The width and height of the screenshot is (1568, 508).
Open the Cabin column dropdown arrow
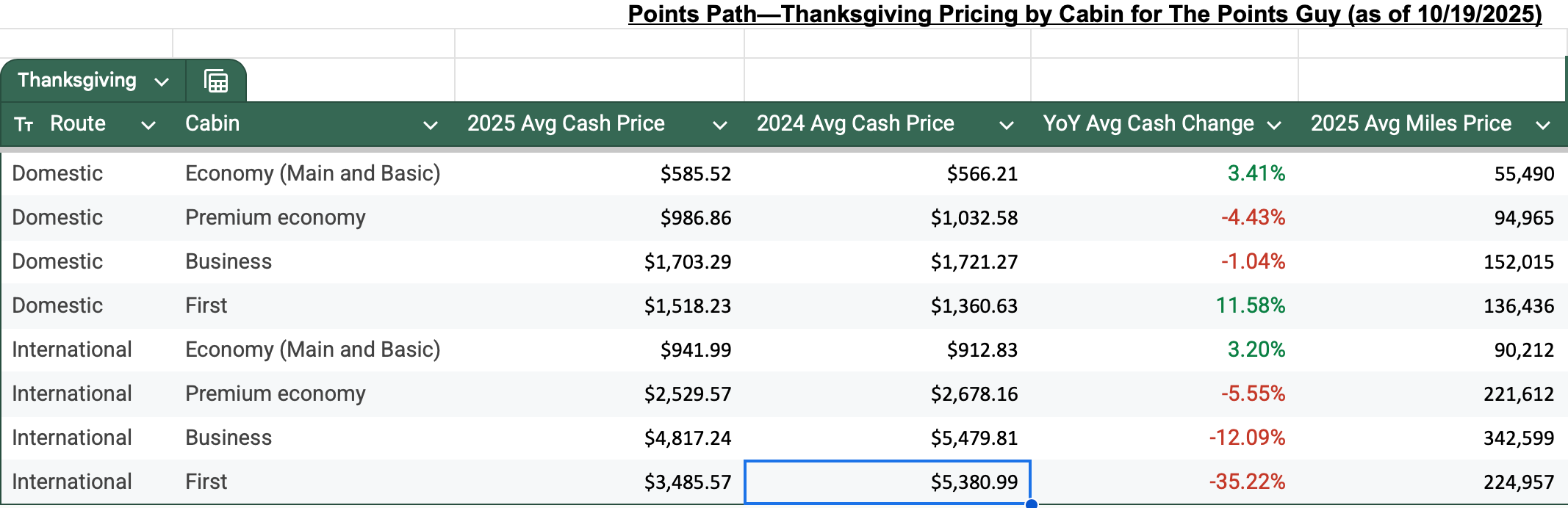431,126
